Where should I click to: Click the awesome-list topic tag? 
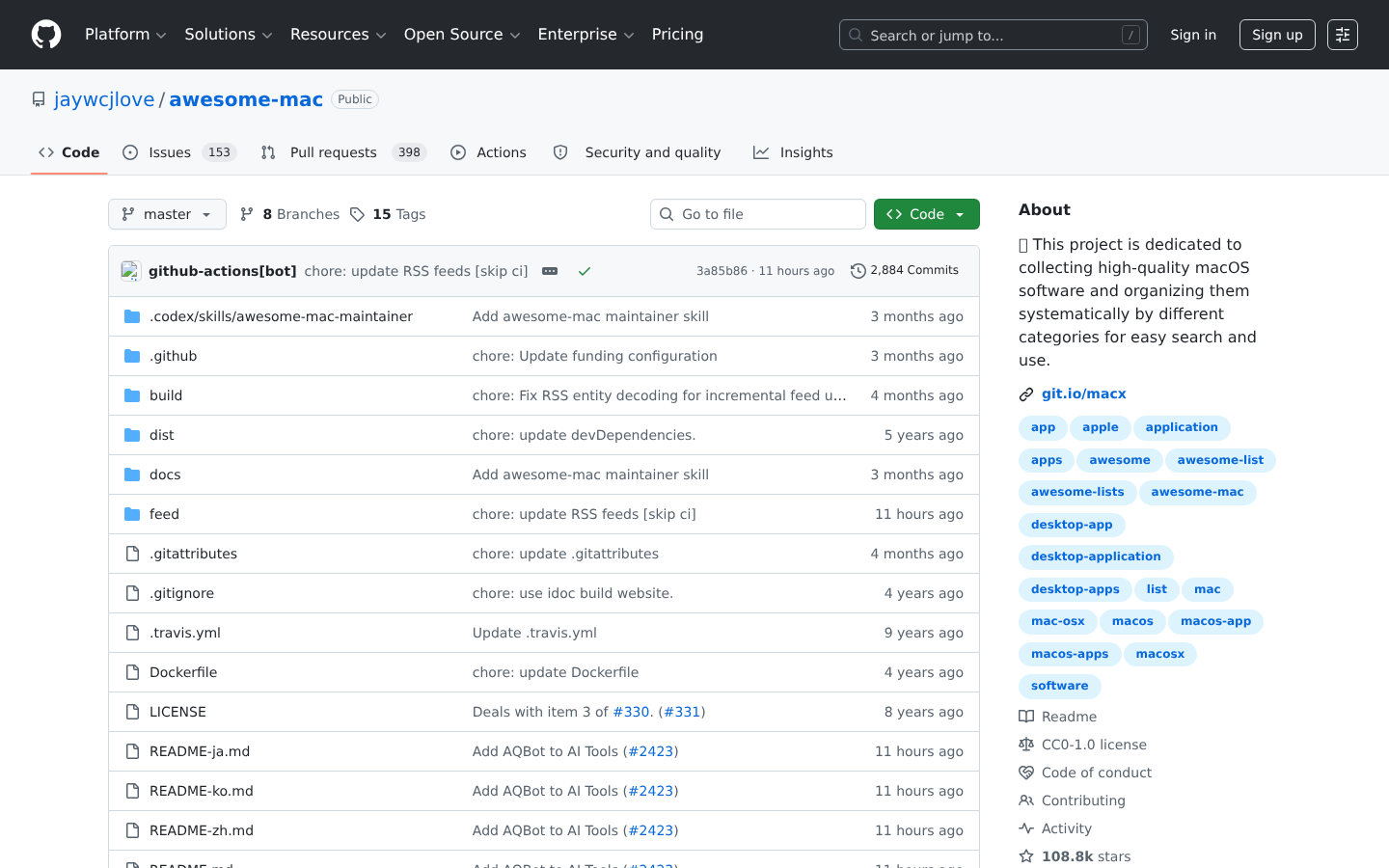[1220, 460]
